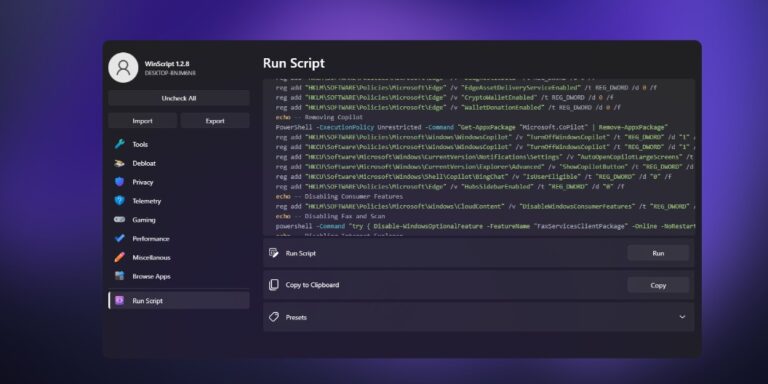Click 'echo -- Disabling Consumer Features' line
Viewport: 768px width, 384px height.
coord(339,196)
